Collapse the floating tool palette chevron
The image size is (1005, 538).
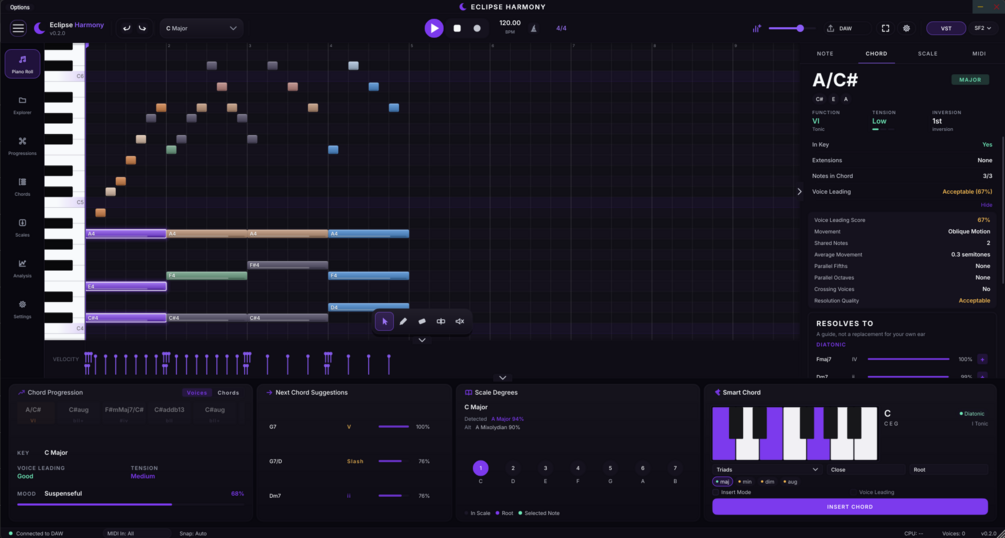point(422,340)
